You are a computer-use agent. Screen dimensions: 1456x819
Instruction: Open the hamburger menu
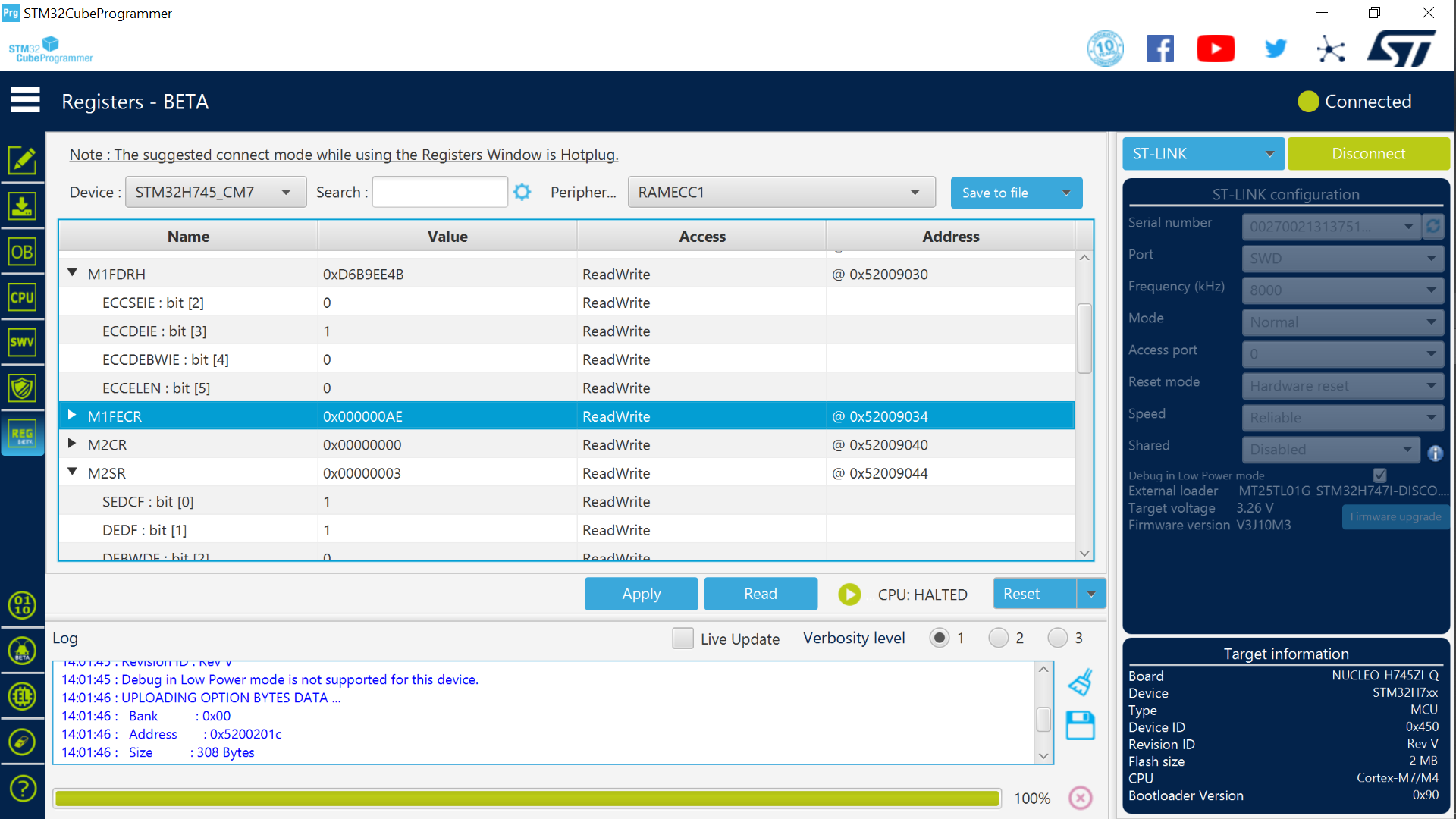[x=26, y=100]
